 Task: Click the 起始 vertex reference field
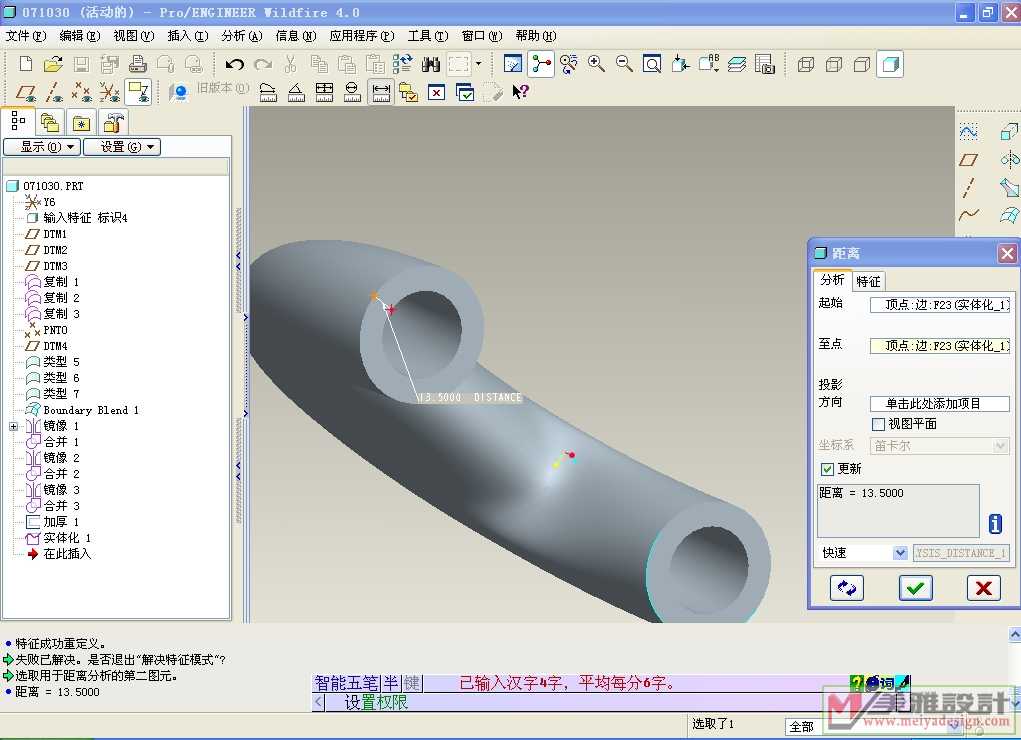point(940,304)
